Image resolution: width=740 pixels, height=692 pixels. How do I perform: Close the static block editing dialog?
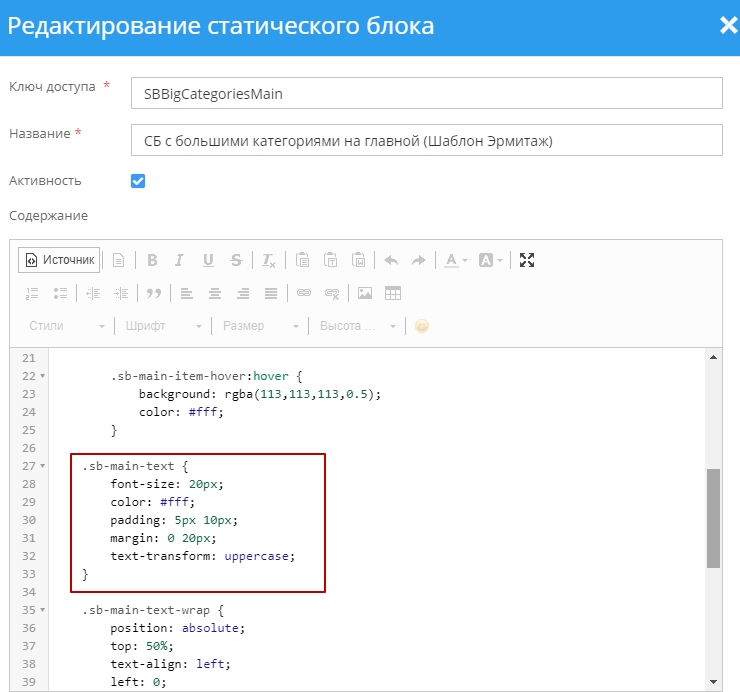coord(728,26)
